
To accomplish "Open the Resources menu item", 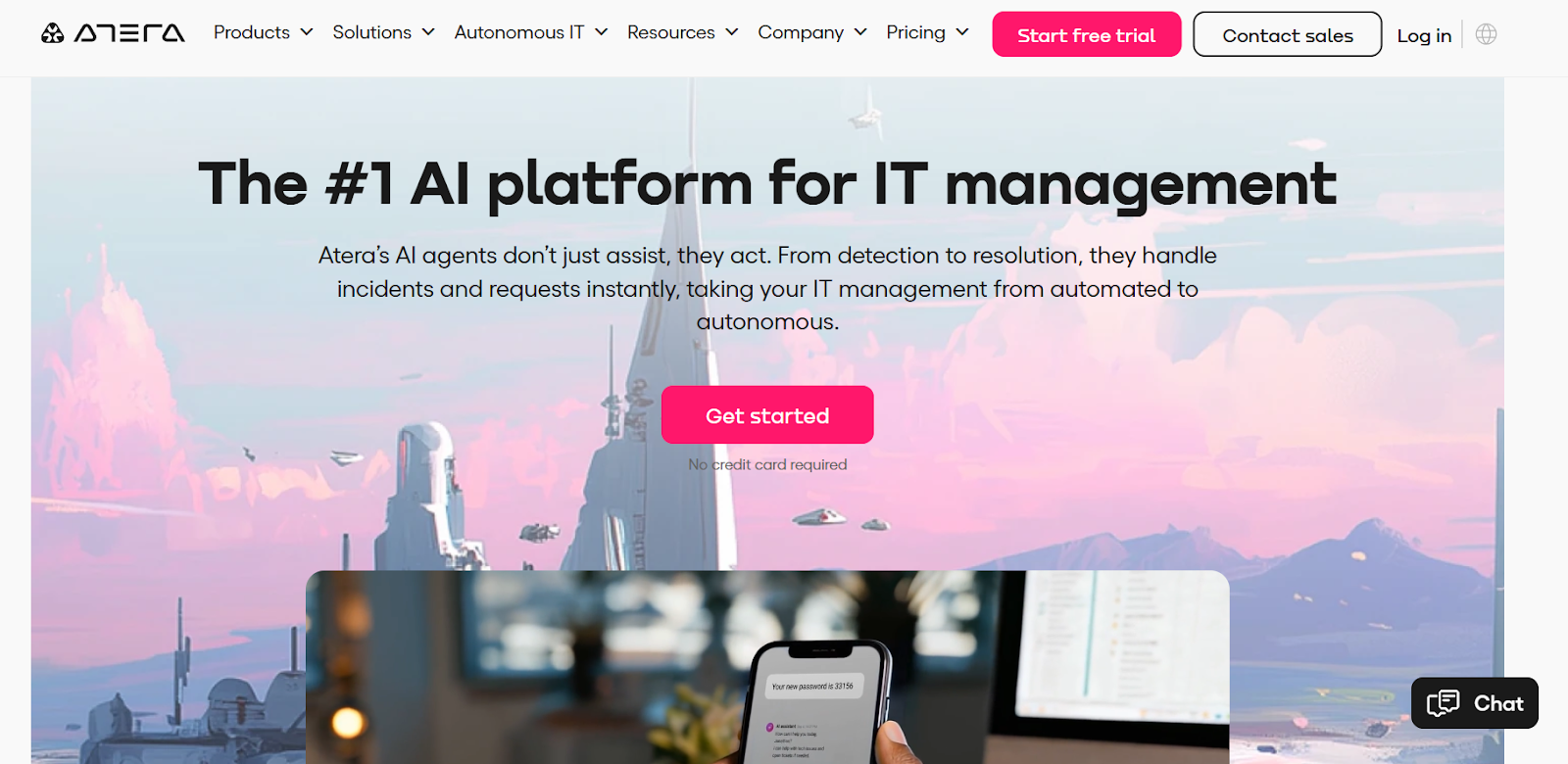I will pyautogui.click(x=671, y=32).
